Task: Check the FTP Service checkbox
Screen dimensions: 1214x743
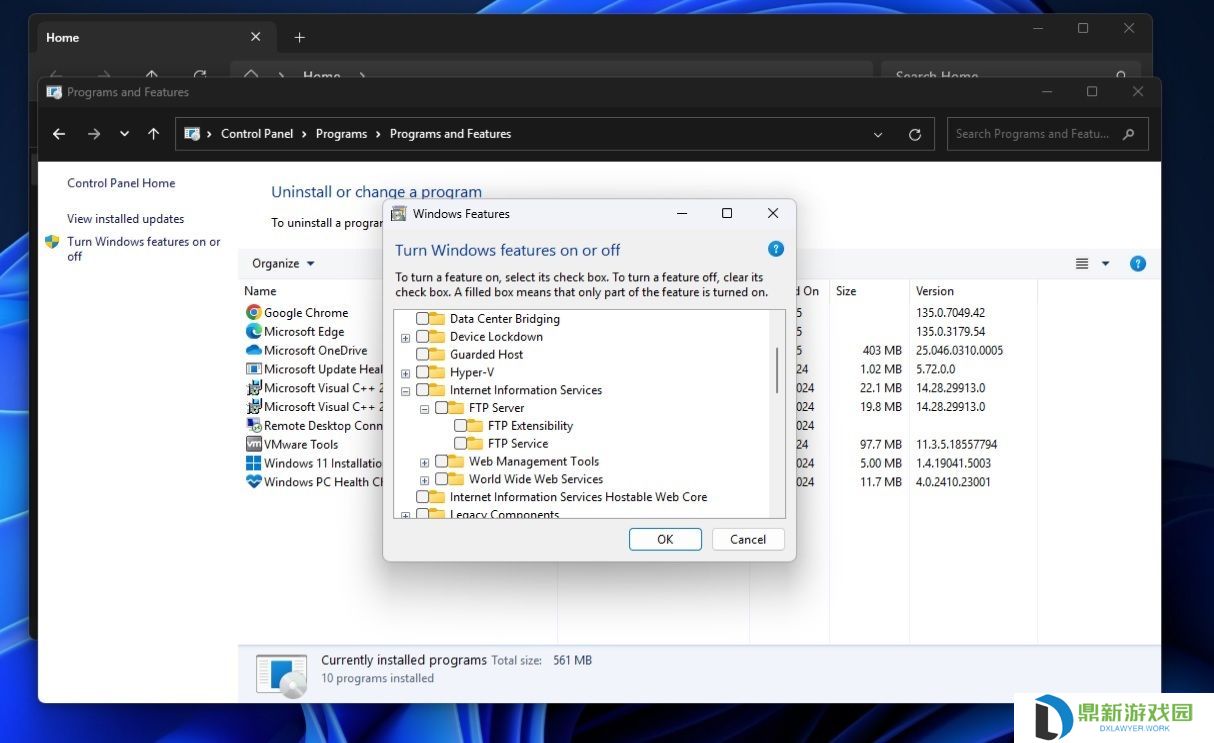Action: coord(461,443)
